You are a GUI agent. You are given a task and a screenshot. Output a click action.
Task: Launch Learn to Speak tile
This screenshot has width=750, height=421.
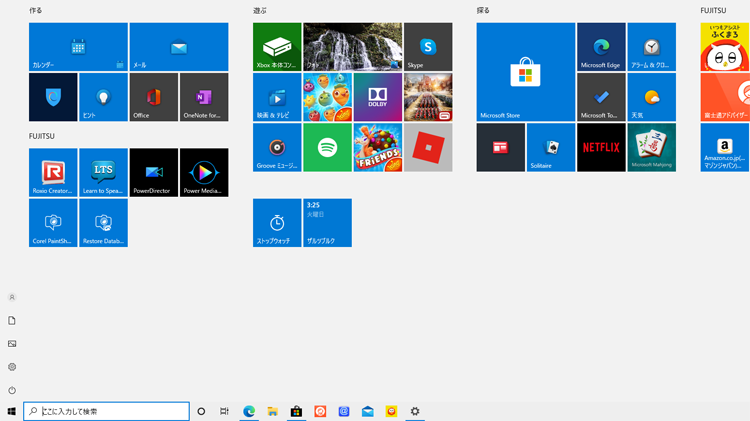point(103,173)
